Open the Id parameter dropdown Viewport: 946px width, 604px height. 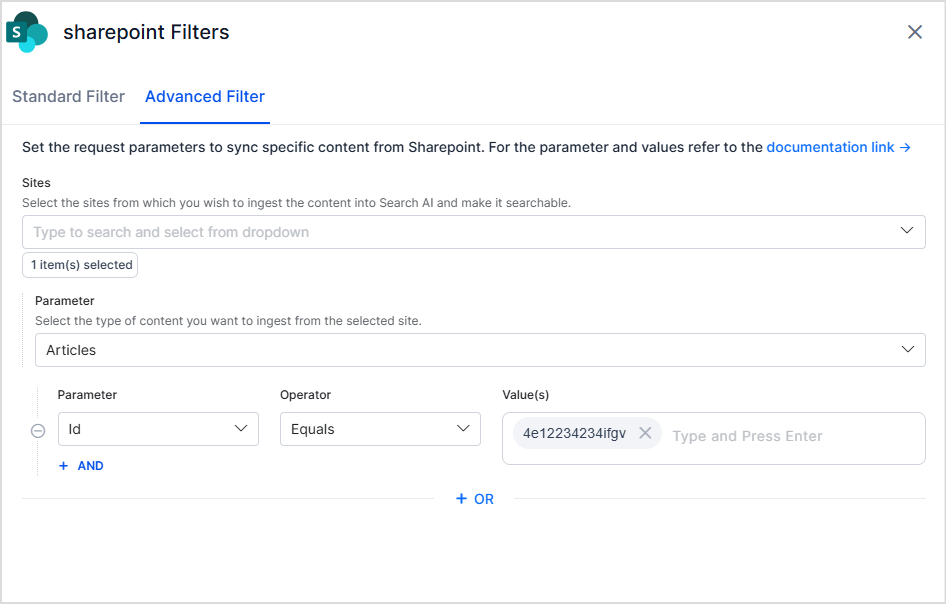158,429
